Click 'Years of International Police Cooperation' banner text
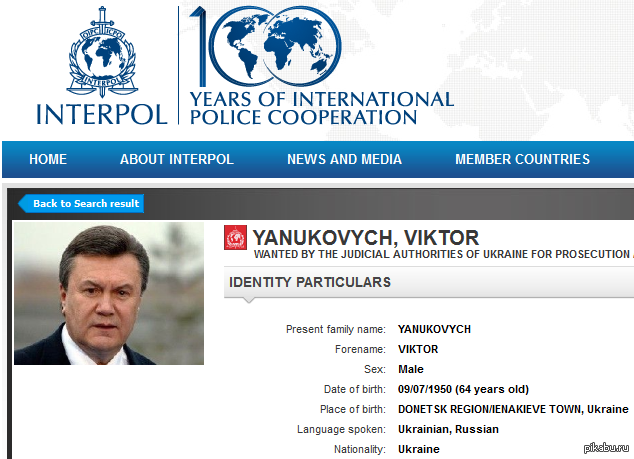Image resolution: width=634 pixels, height=459 pixels. [x=321, y=108]
